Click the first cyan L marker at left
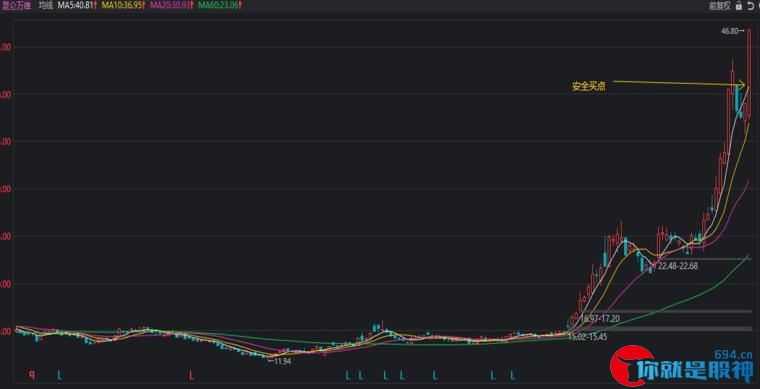Viewport: 760px width, 389px height. coord(60,374)
